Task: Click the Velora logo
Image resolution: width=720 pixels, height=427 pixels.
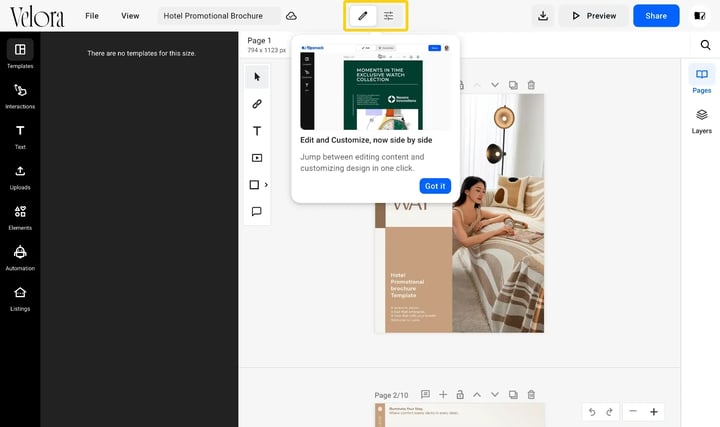Action: click(37, 17)
